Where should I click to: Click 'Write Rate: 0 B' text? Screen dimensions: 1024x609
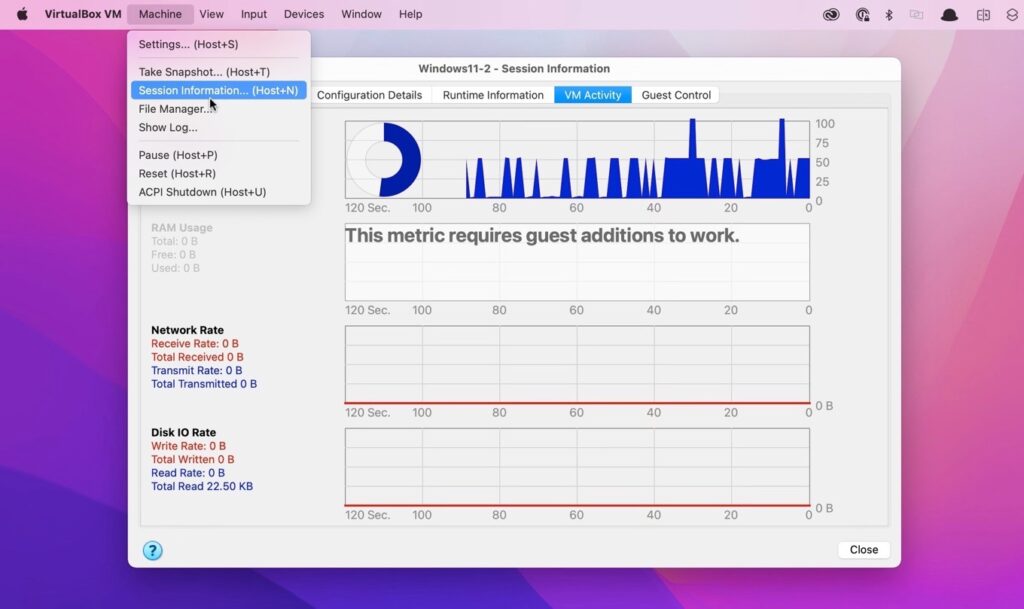tap(188, 446)
